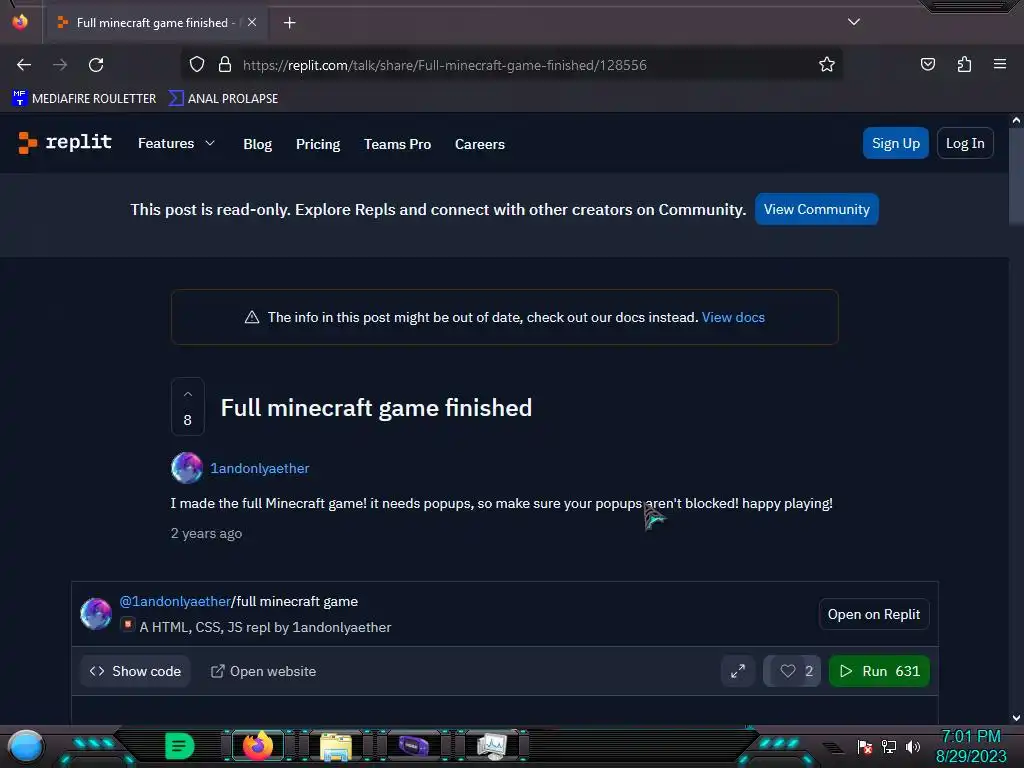Open the @1andonlyaether link in the repl embed
The width and height of the screenshot is (1024, 768).
174,601
